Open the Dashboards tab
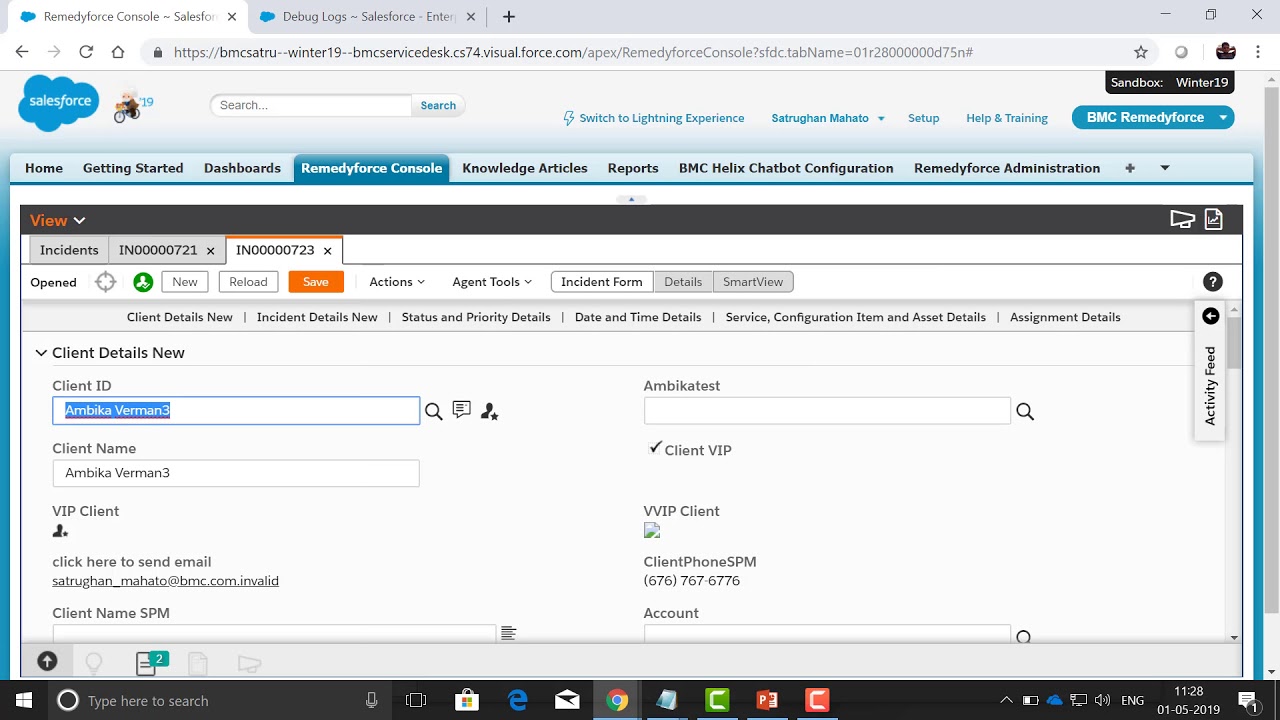This screenshot has width=1280, height=720. pos(242,168)
